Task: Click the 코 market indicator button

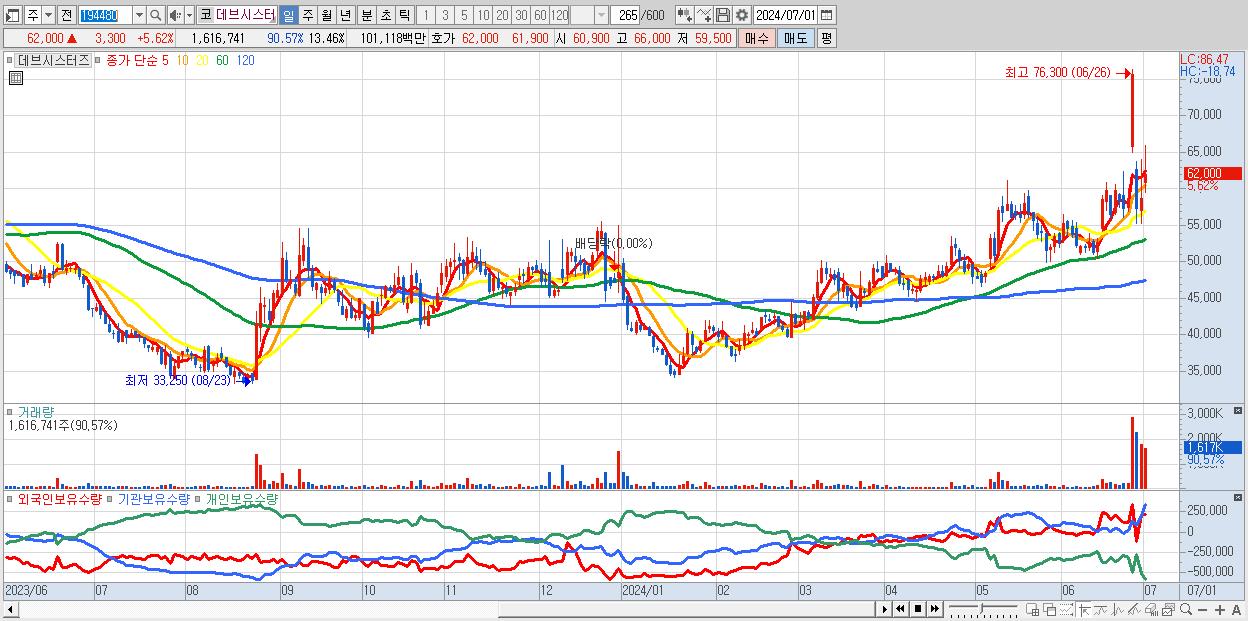Action: (x=205, y=15)
